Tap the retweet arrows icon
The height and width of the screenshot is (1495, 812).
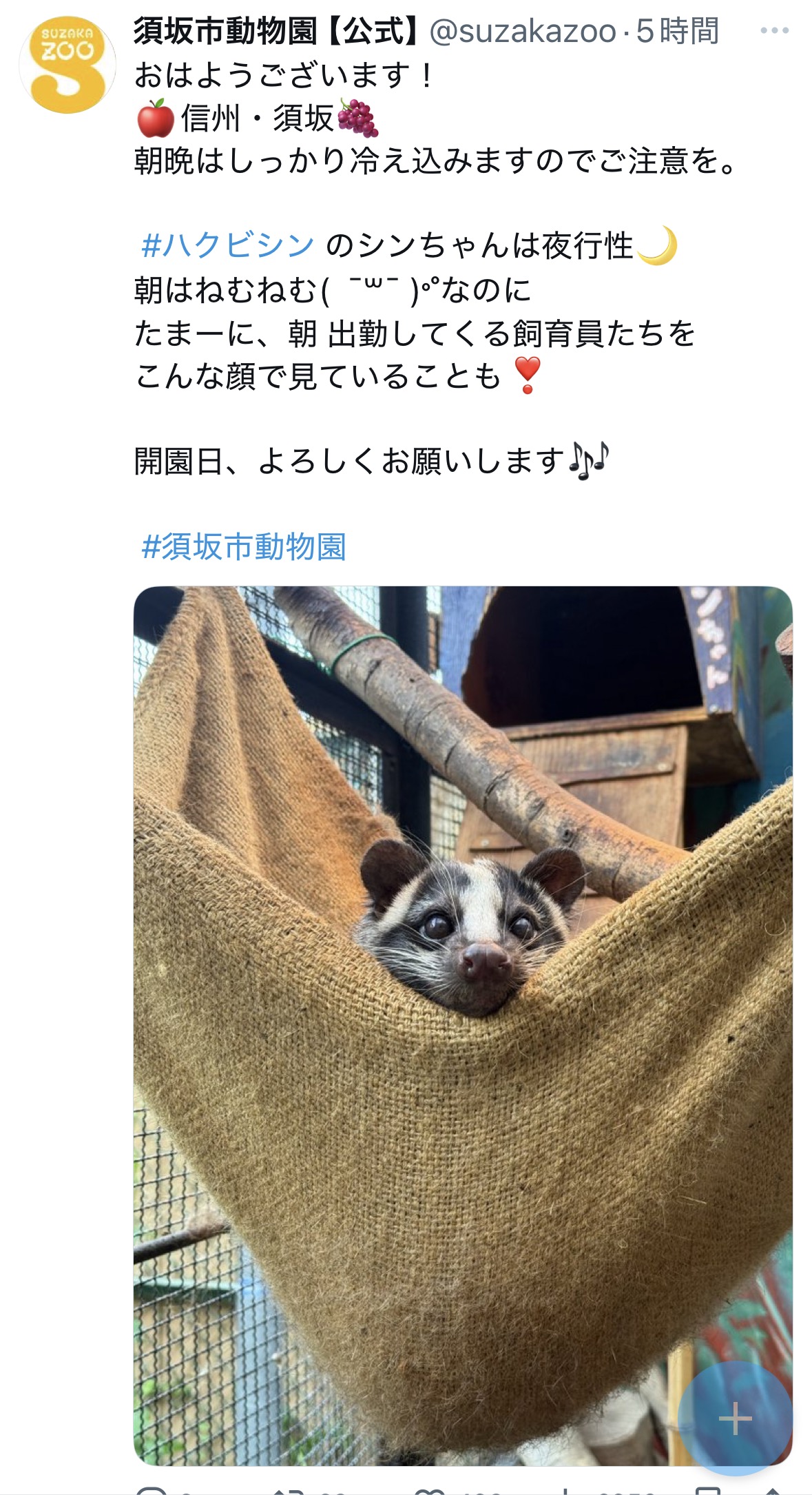click(x=288, y=1491)
